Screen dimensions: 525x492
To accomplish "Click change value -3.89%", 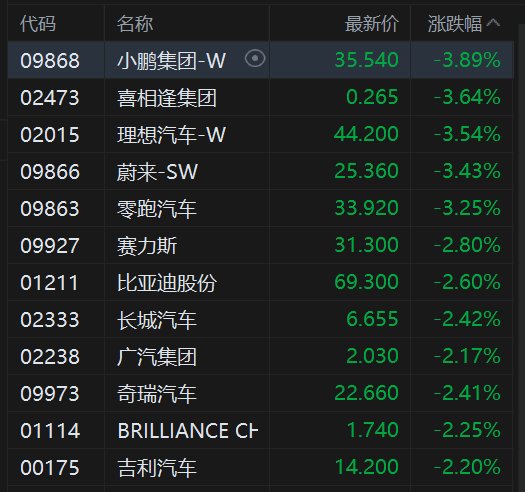I will [x=467, y=60].
